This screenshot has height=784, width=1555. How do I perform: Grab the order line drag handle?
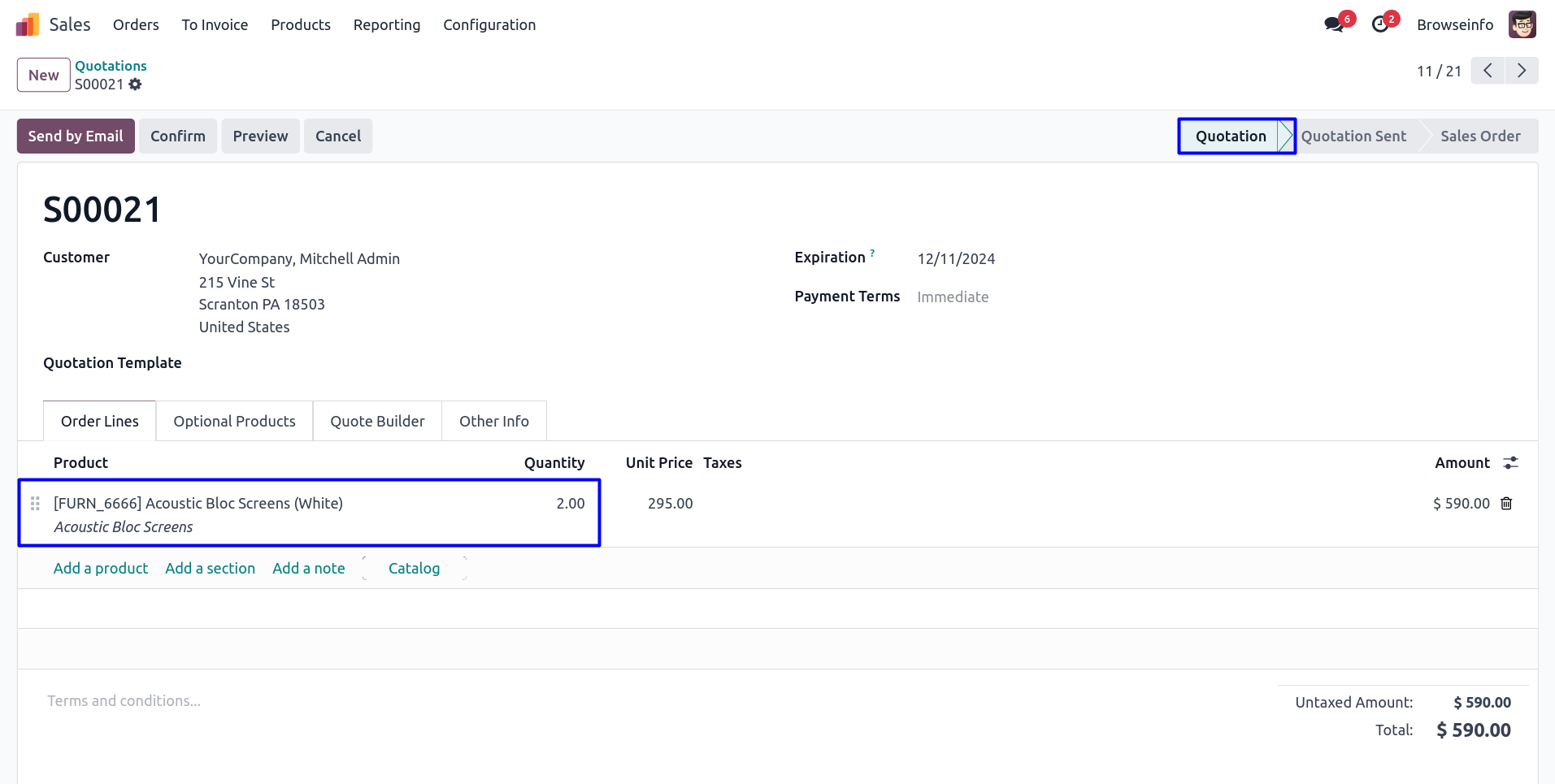tap(35, 504)
